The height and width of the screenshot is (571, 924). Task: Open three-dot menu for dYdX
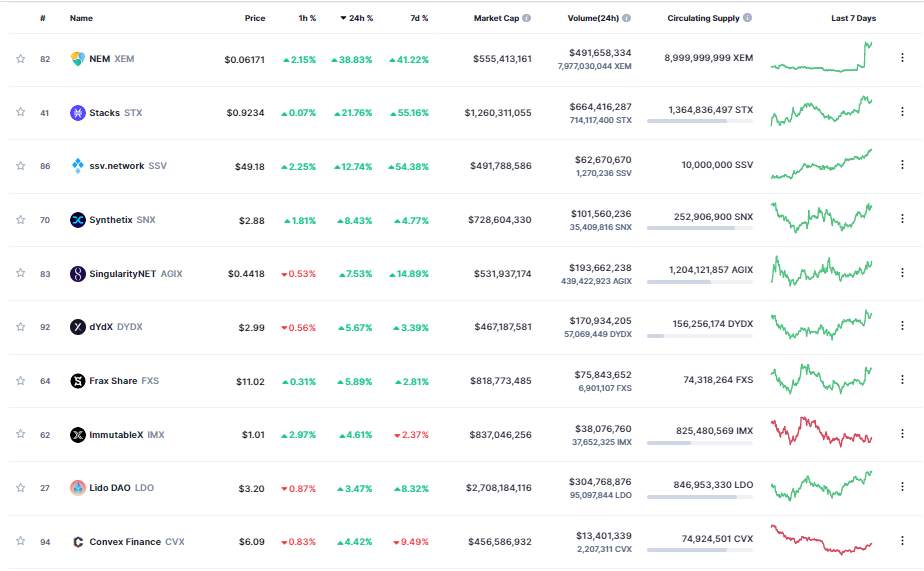pos(902,325)
